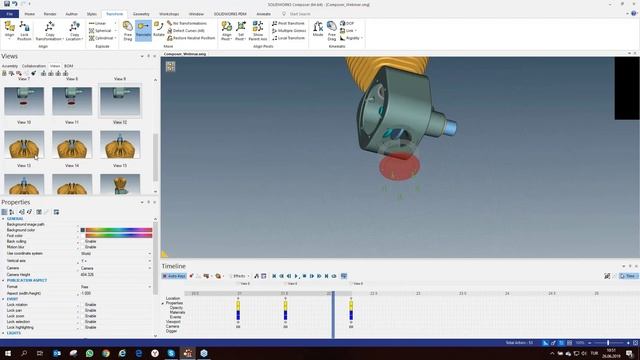Click Multiple Gizmos option
The width and height of the screenshot is (640, 360).
pyautogui.click(x=289, y=31)
